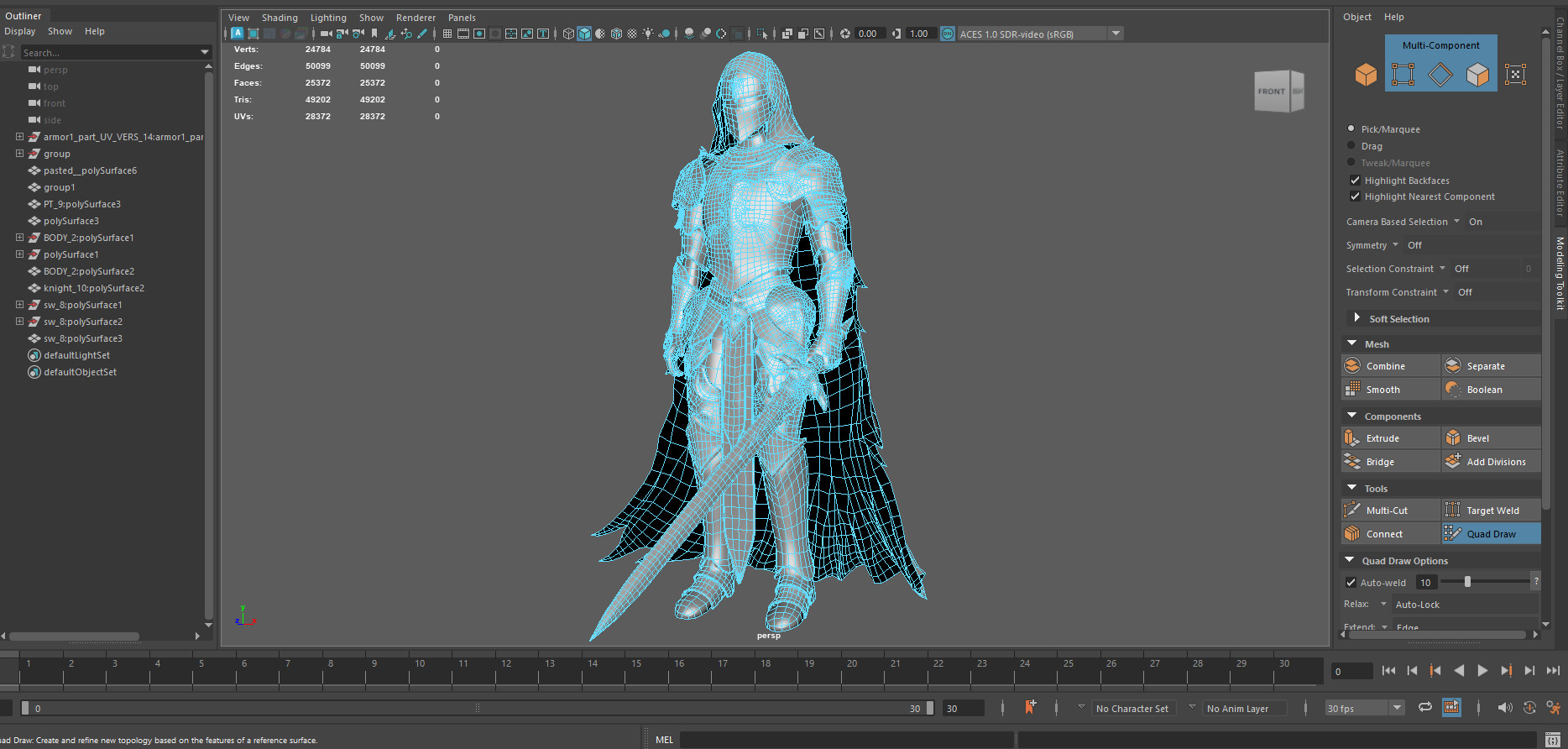Open the Object menu in Modeling Toolkit

[x=1356, y=17]
